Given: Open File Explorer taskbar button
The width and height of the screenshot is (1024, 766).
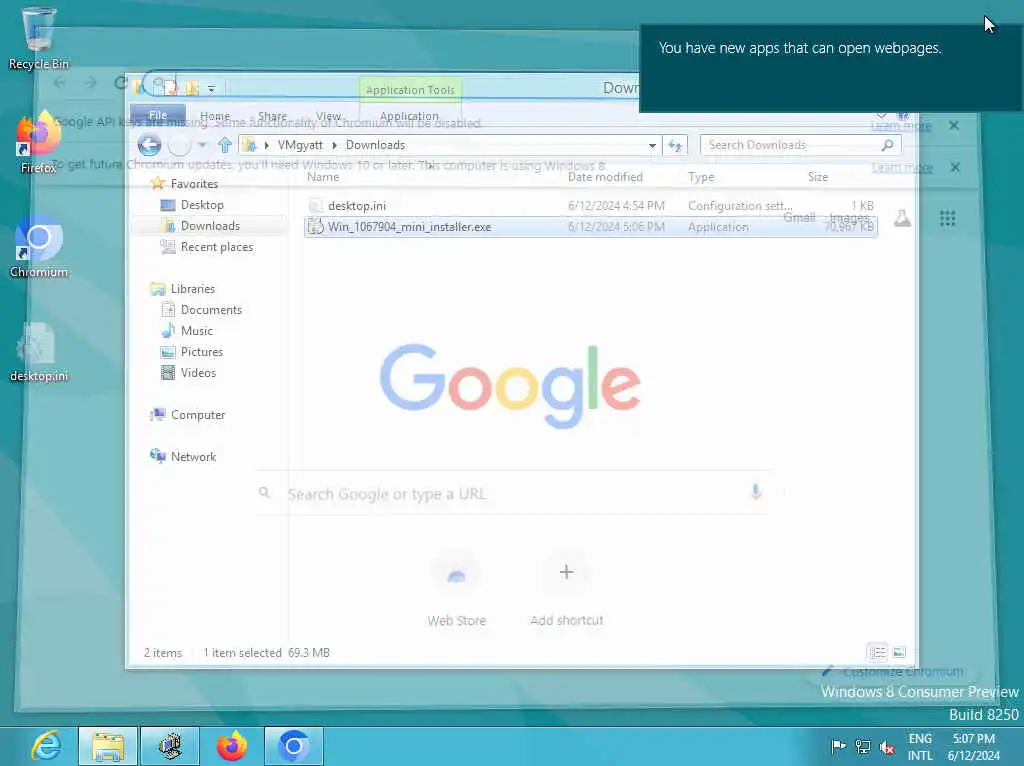Looking at the screenshot, I should [108, 746].
